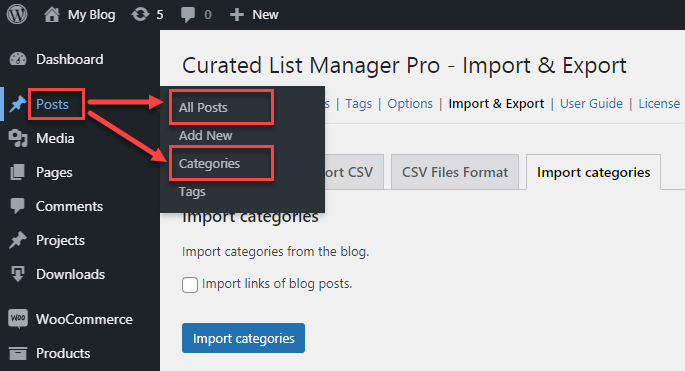
Task: Open the My Blog home icon
Action: coord(52,14)
